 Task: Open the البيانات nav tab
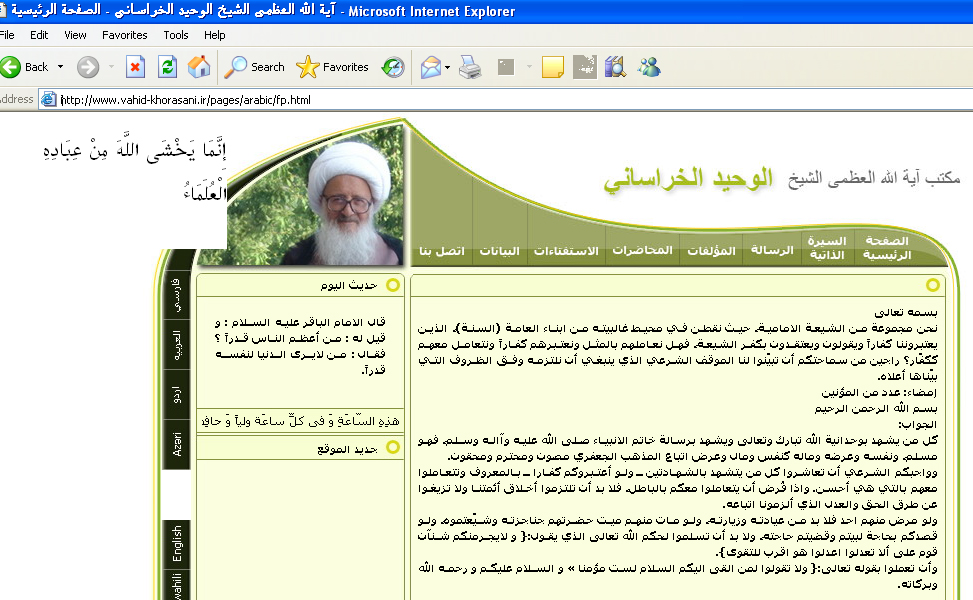[500, 251]
